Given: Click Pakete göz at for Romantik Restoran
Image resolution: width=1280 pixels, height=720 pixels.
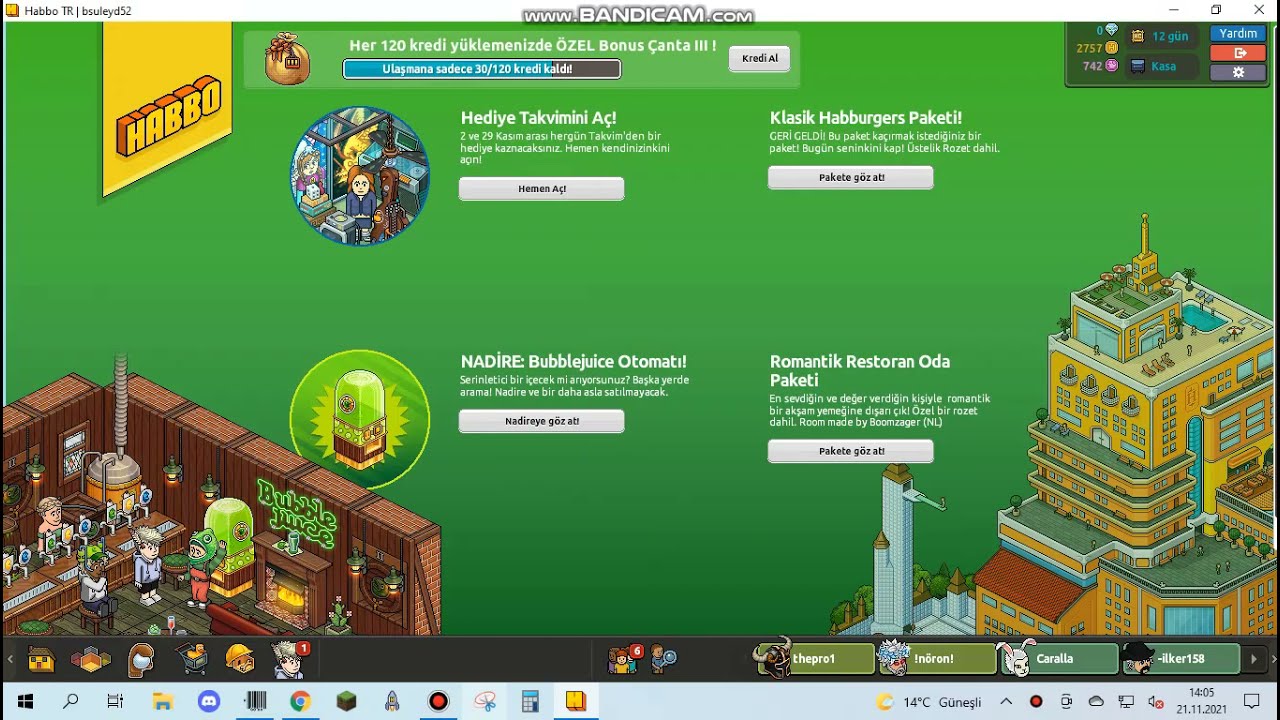Looking at the screenshot, I should click(x=851, y=451).
